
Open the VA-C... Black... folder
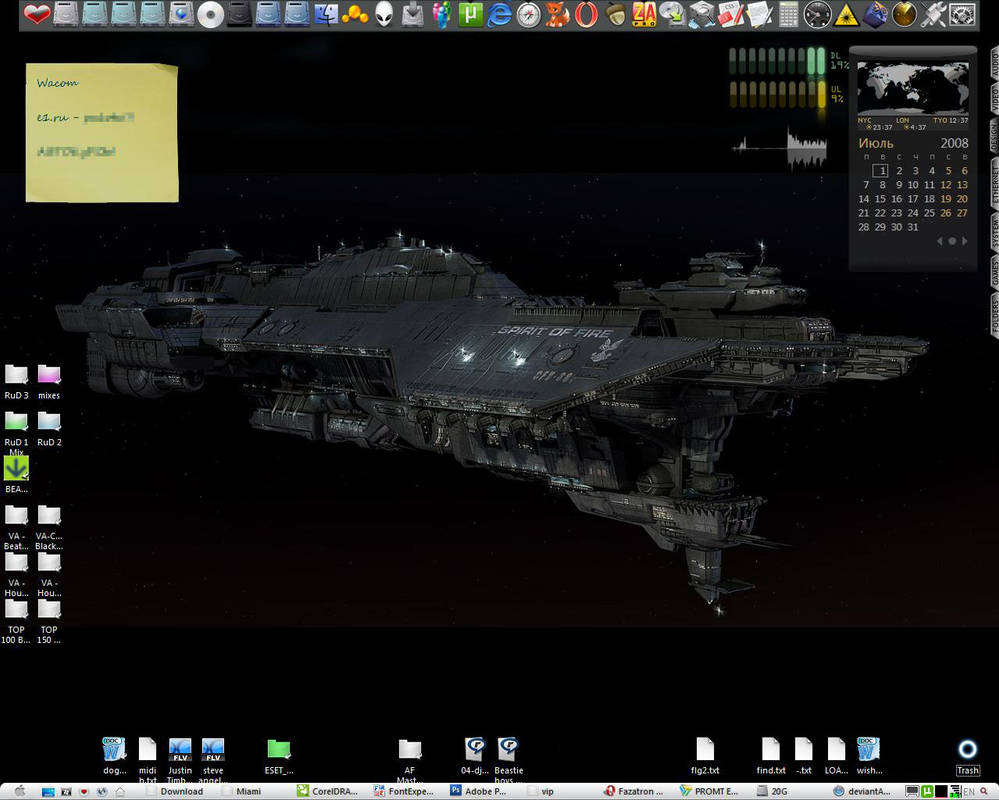[49, 527]
